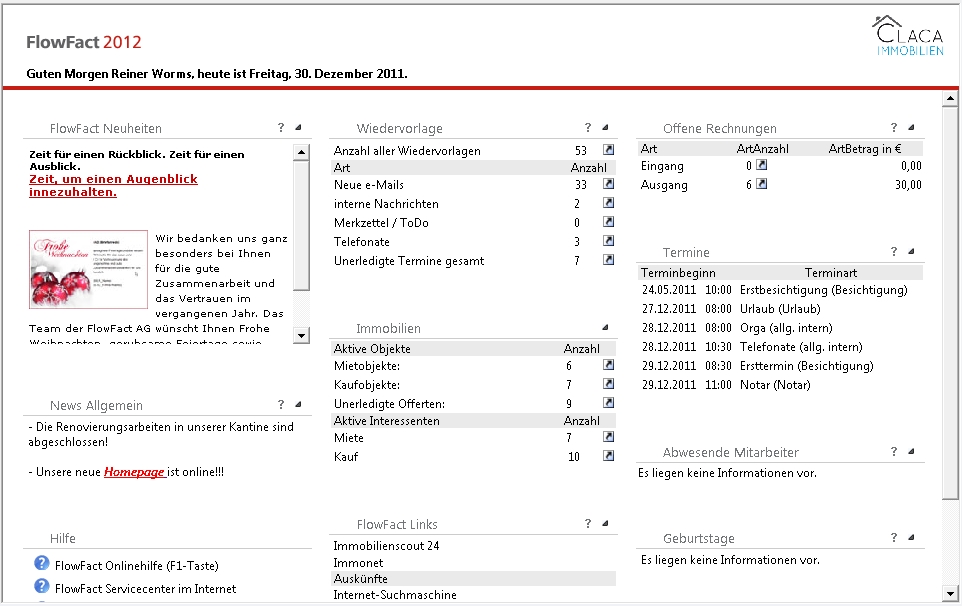Open help for Wiedervorlage panel
Screen dimensions: 962x606
(x=588, y=128)
